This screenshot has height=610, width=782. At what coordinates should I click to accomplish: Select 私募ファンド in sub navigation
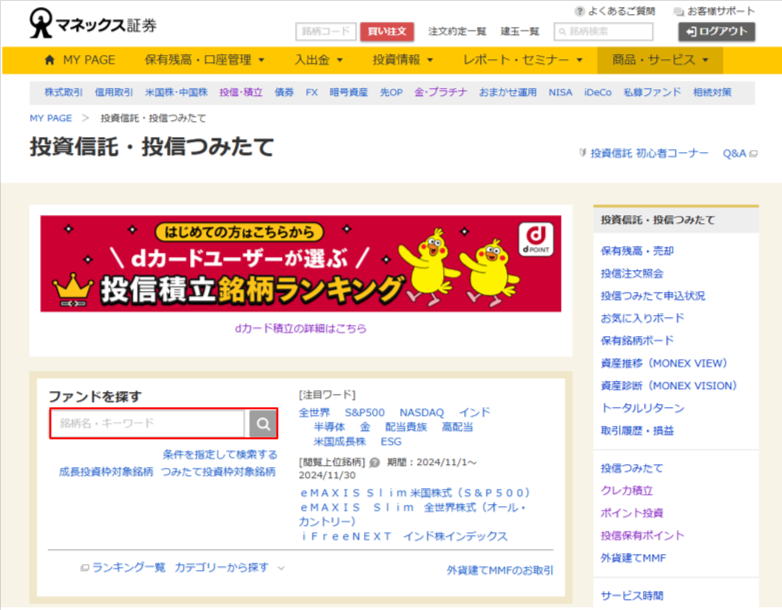(x=652, y=92)
